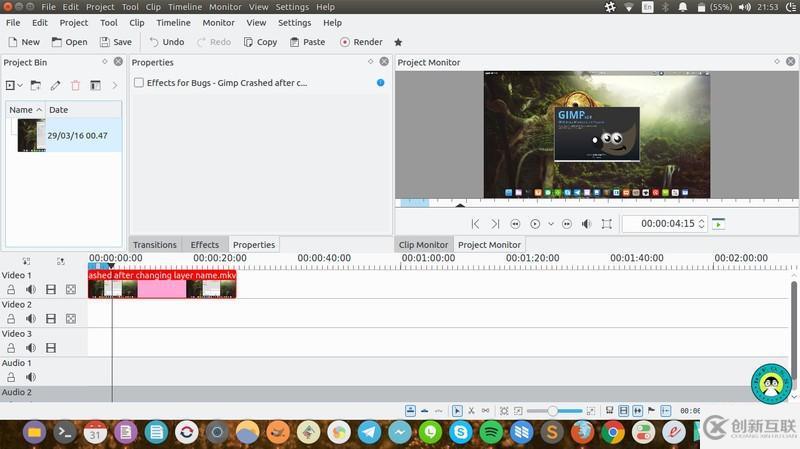Enable the Effects for Bugs checkbox
This screenshot has width=800, height=449.
pyautogui.click(x=139, y=83)
